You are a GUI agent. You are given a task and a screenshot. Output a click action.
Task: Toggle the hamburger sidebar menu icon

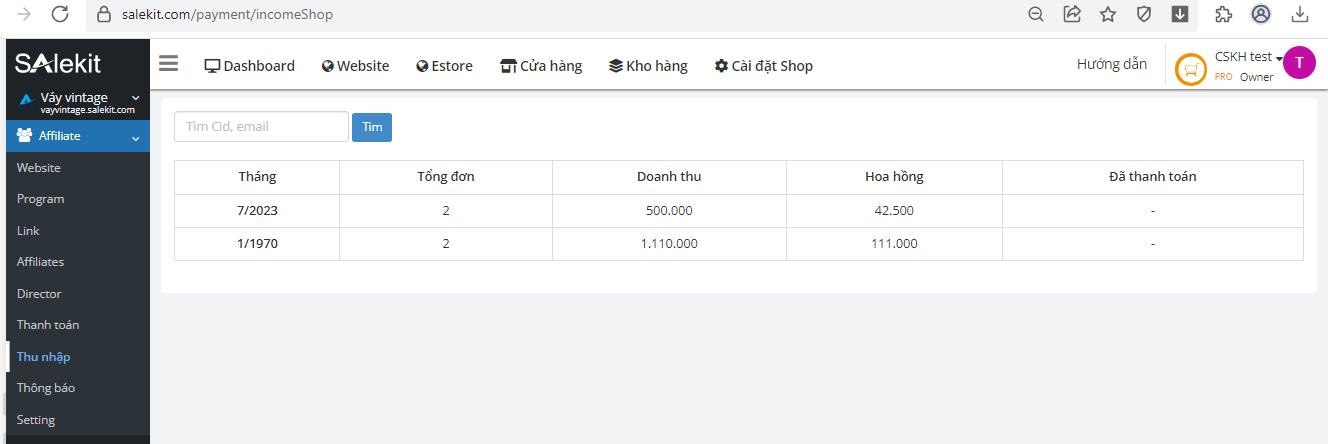coord(168,64)
